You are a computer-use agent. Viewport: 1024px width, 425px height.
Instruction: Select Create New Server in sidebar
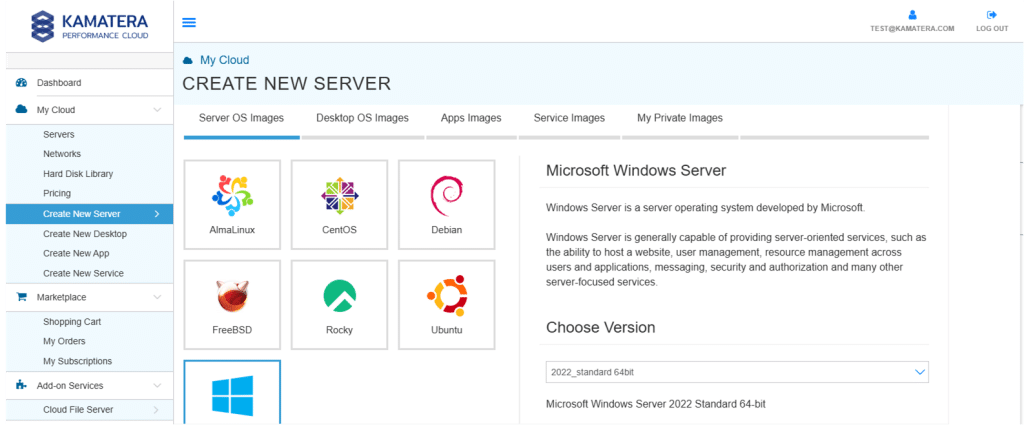click(x=89, y=213)
